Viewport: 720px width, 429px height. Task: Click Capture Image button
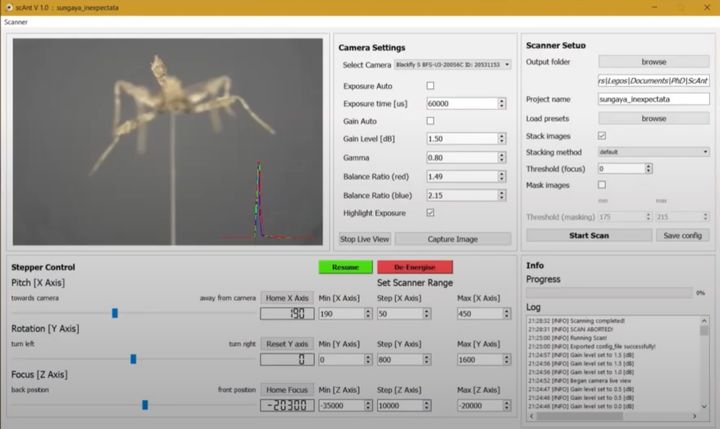click(x=454, y=239)
